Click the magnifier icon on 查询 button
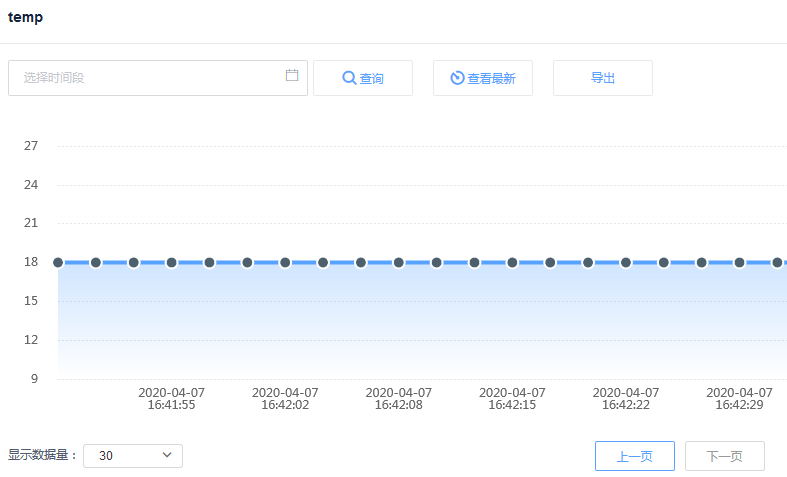787x477 pixels. pos(349,78)
